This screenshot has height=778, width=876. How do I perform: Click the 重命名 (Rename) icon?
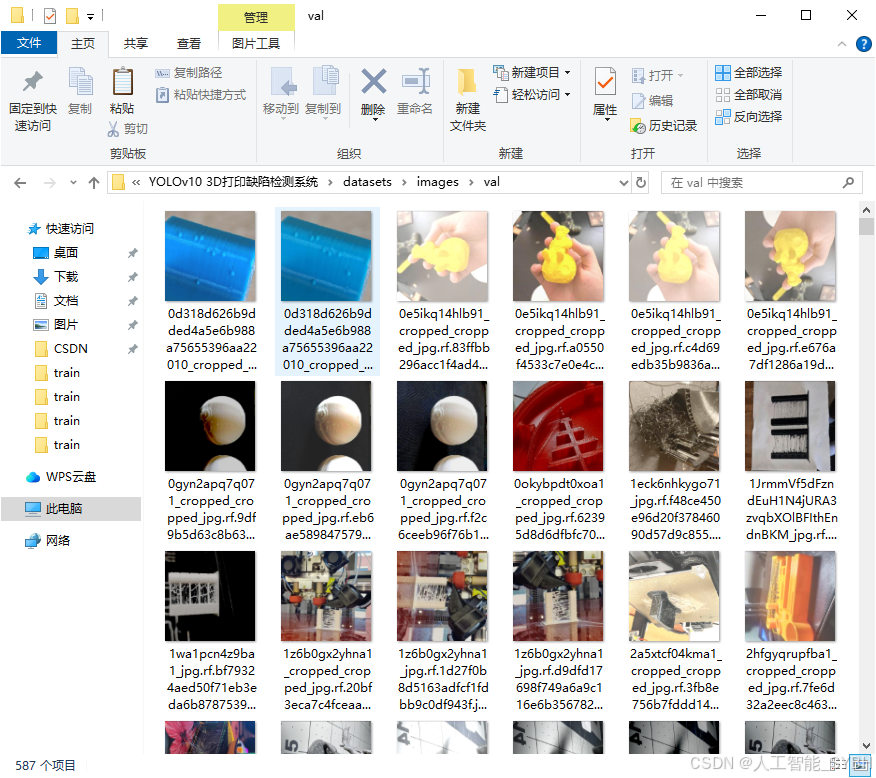pyautogui.click(x=411, y=84)
